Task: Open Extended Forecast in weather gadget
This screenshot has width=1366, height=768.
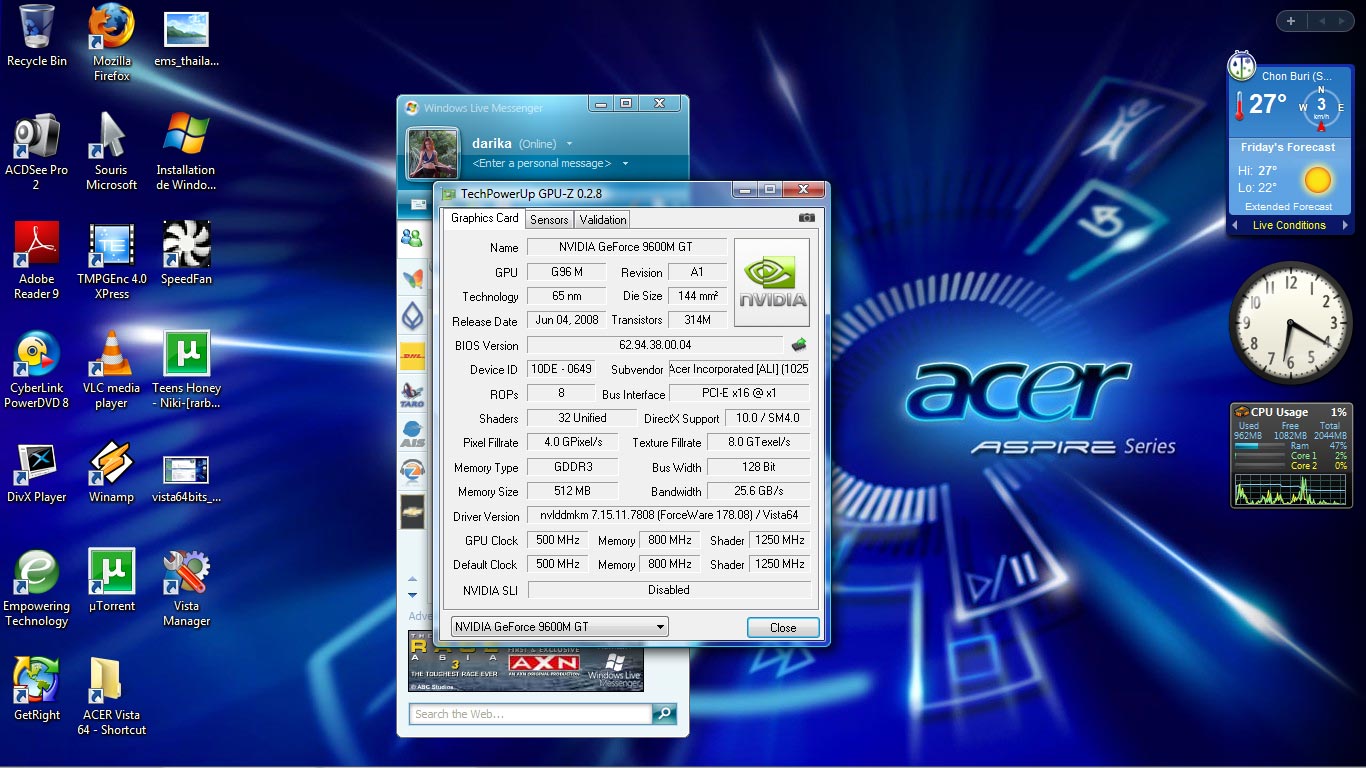Action: 1288,207
